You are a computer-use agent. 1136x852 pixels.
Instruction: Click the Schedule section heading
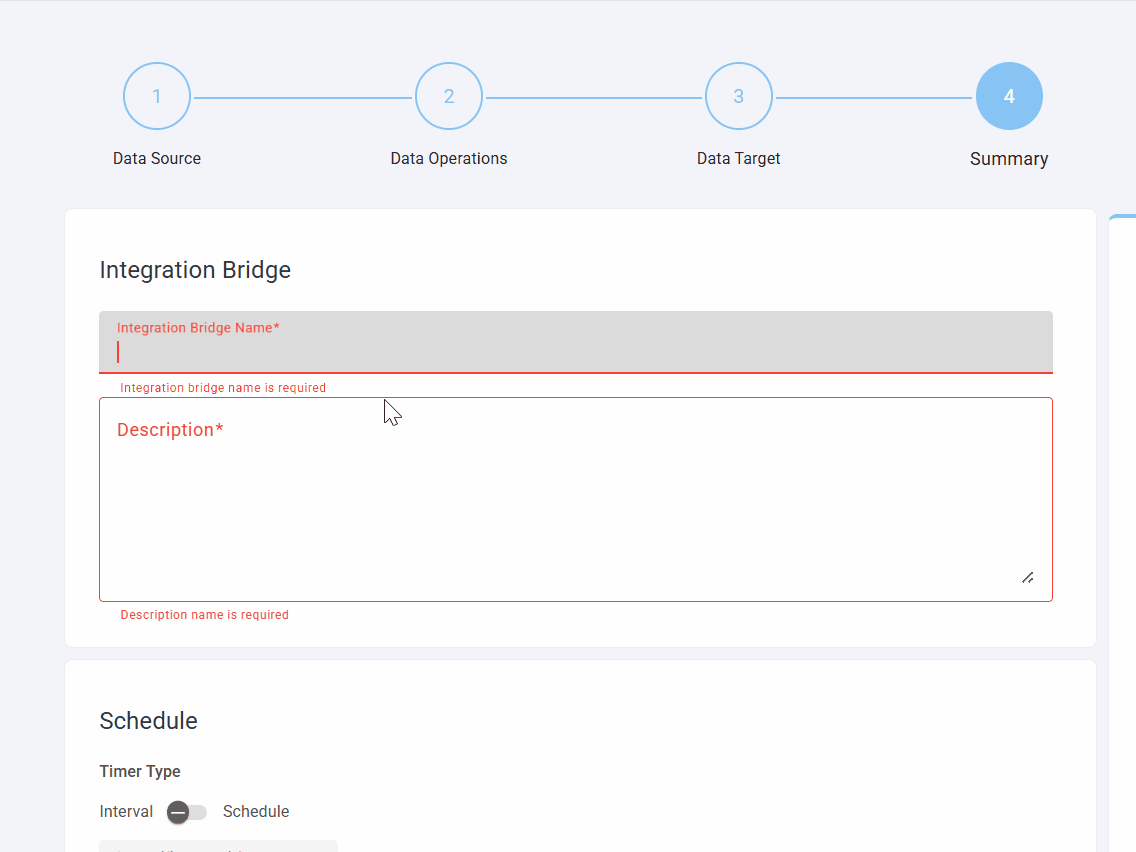(x=148, y=721)
